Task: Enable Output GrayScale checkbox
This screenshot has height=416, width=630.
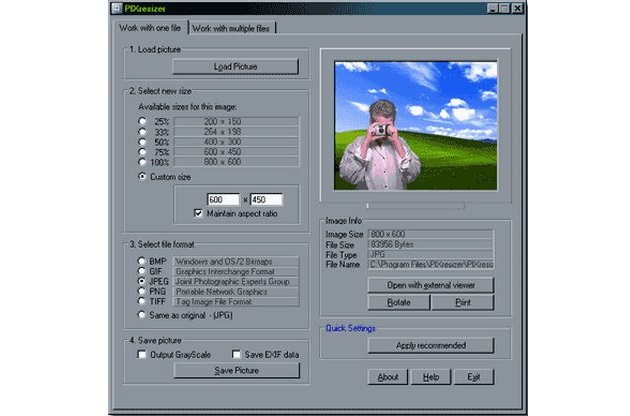Action: [141, 355]
